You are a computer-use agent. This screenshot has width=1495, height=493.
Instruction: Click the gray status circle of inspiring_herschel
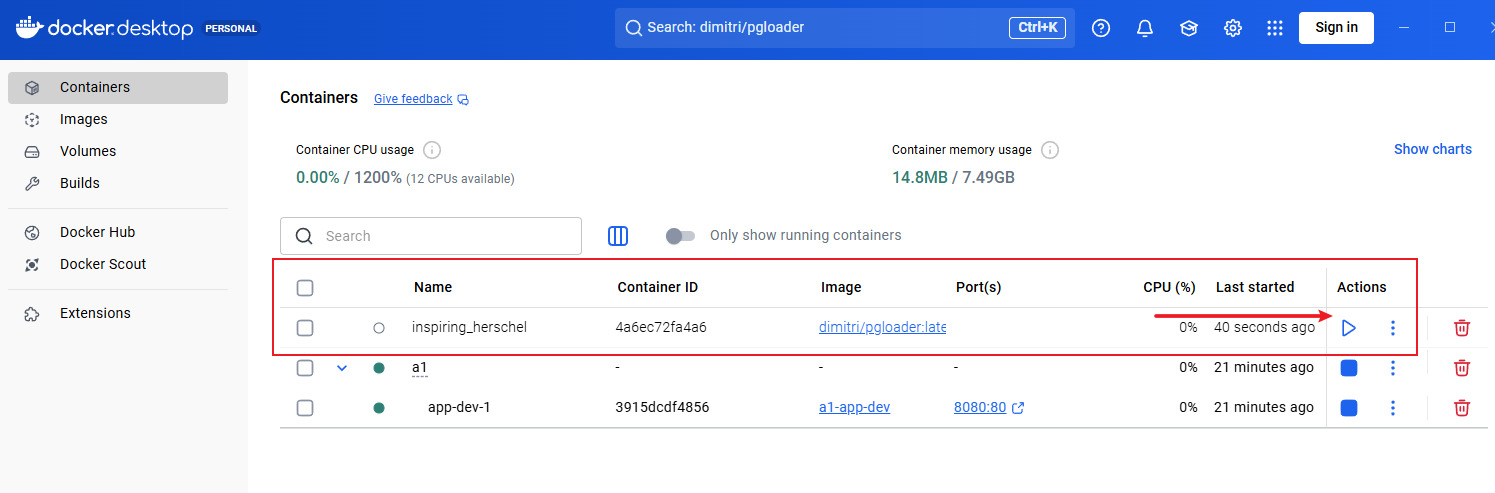[x=379, y=328]
